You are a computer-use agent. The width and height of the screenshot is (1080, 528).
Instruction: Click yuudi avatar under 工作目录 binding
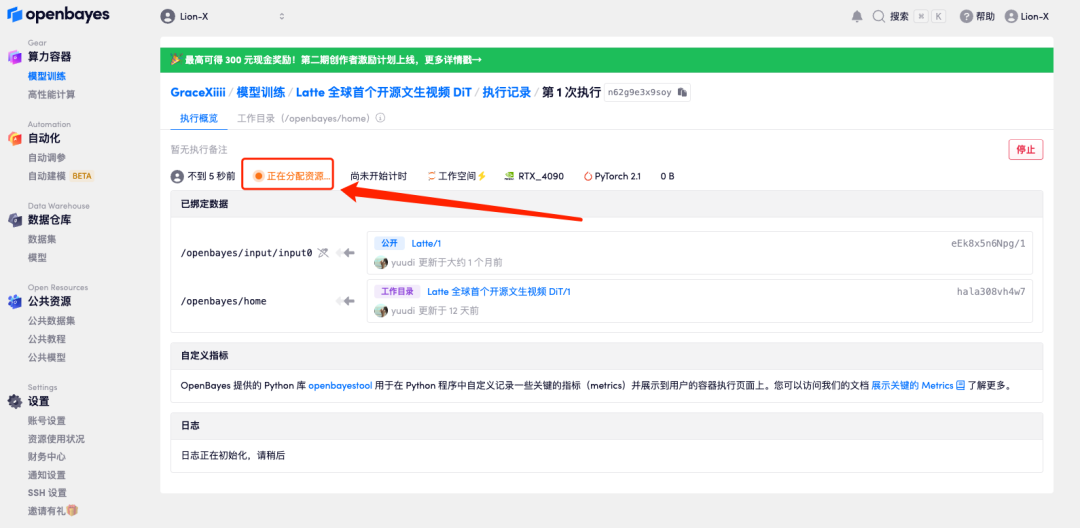pyautogui.click(x=381, y=311)
